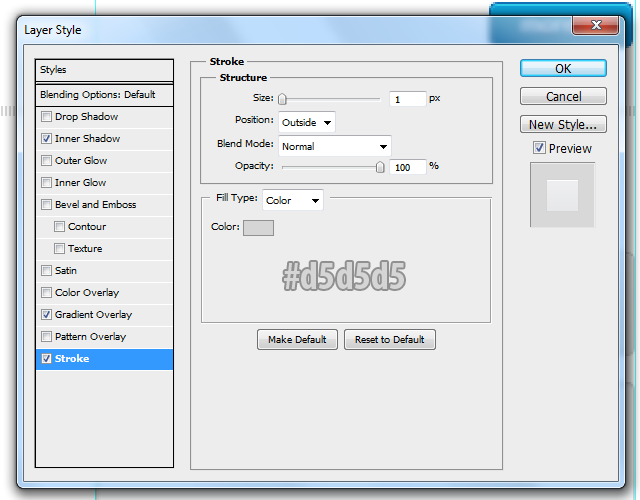Select the Styles entry in the list
Screen dimensions: 640x500
point(104,70)
